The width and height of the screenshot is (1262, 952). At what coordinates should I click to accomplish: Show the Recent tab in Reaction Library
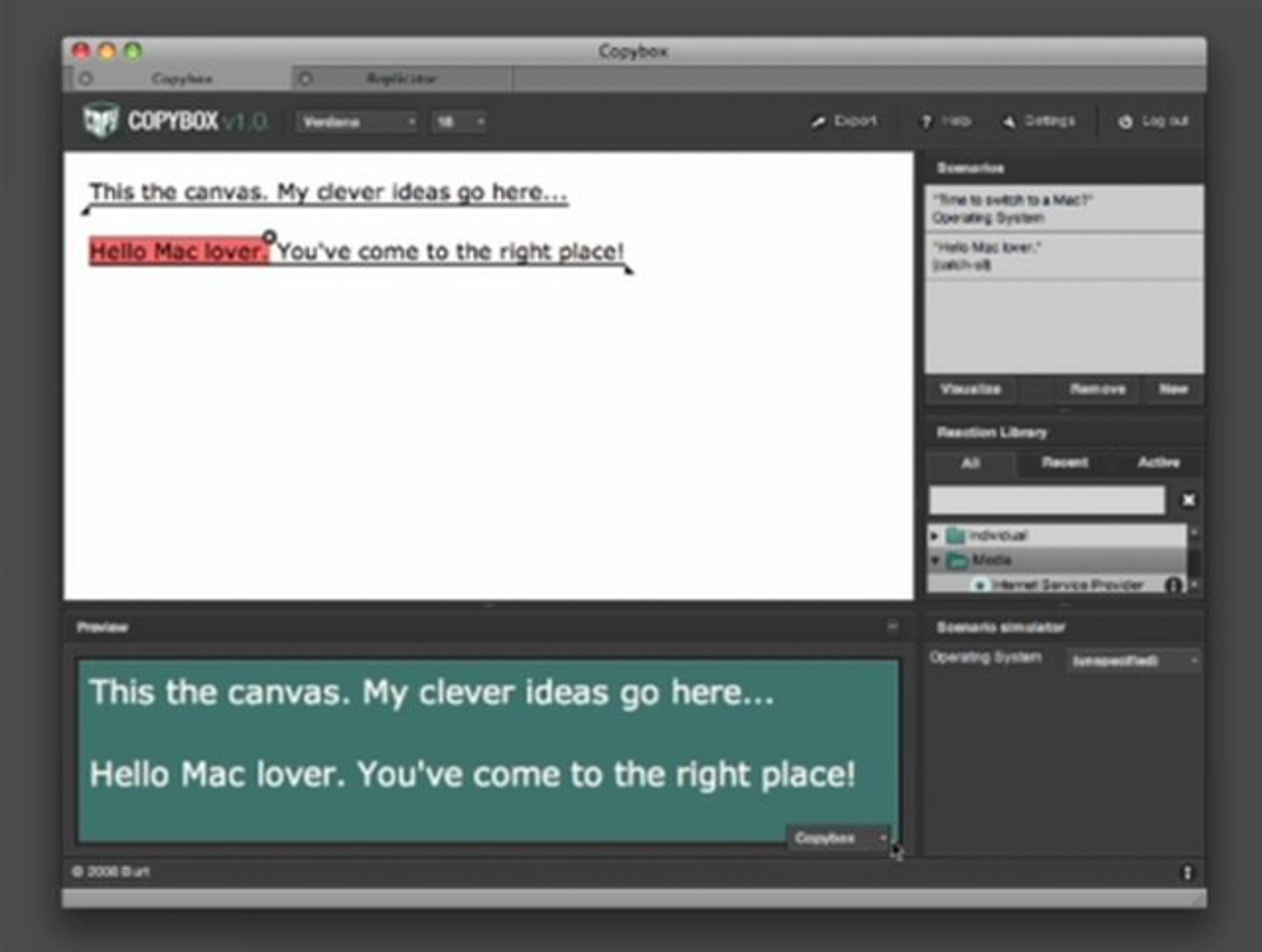coord(1065,463)
